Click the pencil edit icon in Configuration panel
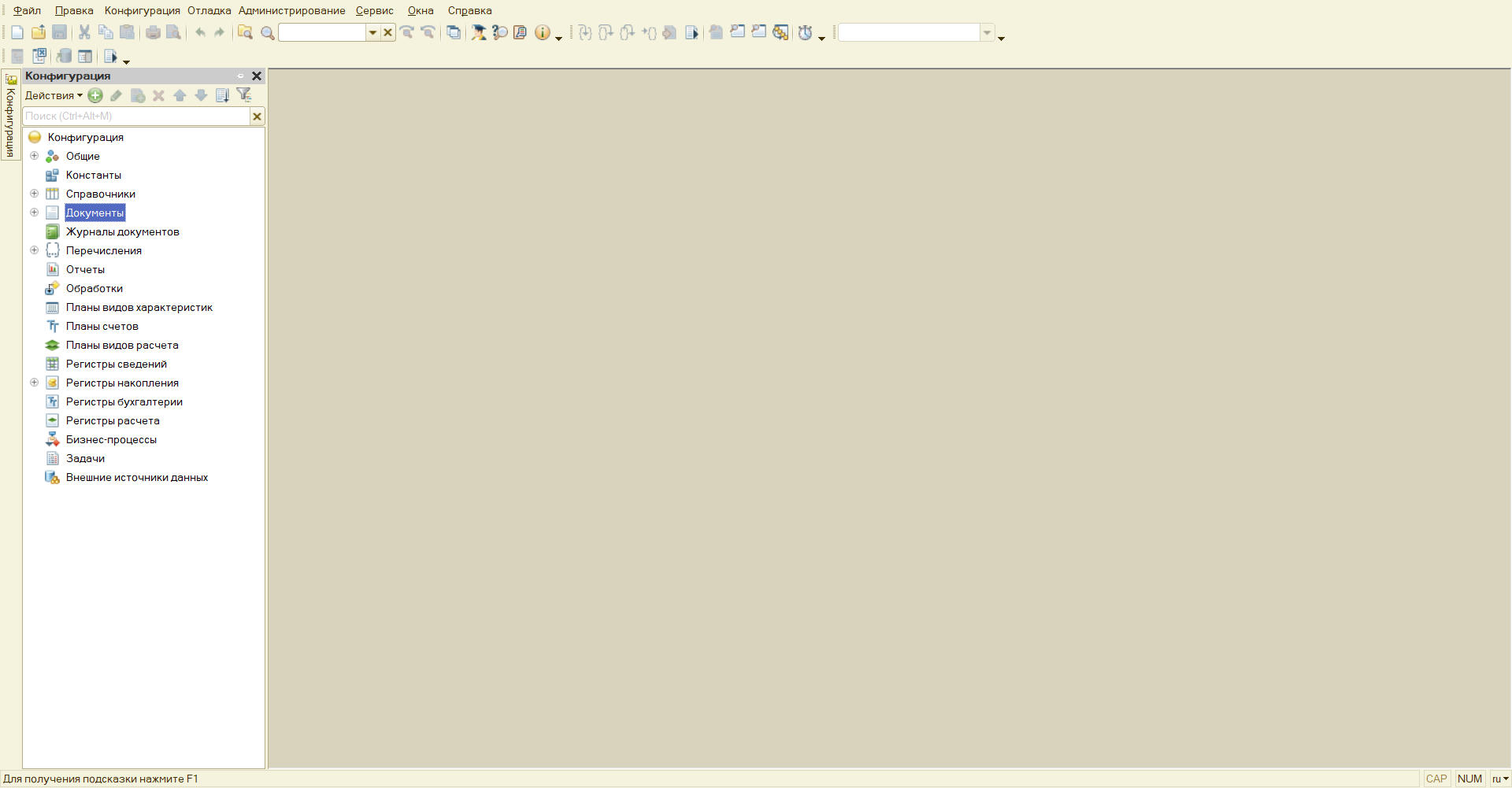Image resolution: width=1512 pixels, height=788 pixels. (116, 95)
